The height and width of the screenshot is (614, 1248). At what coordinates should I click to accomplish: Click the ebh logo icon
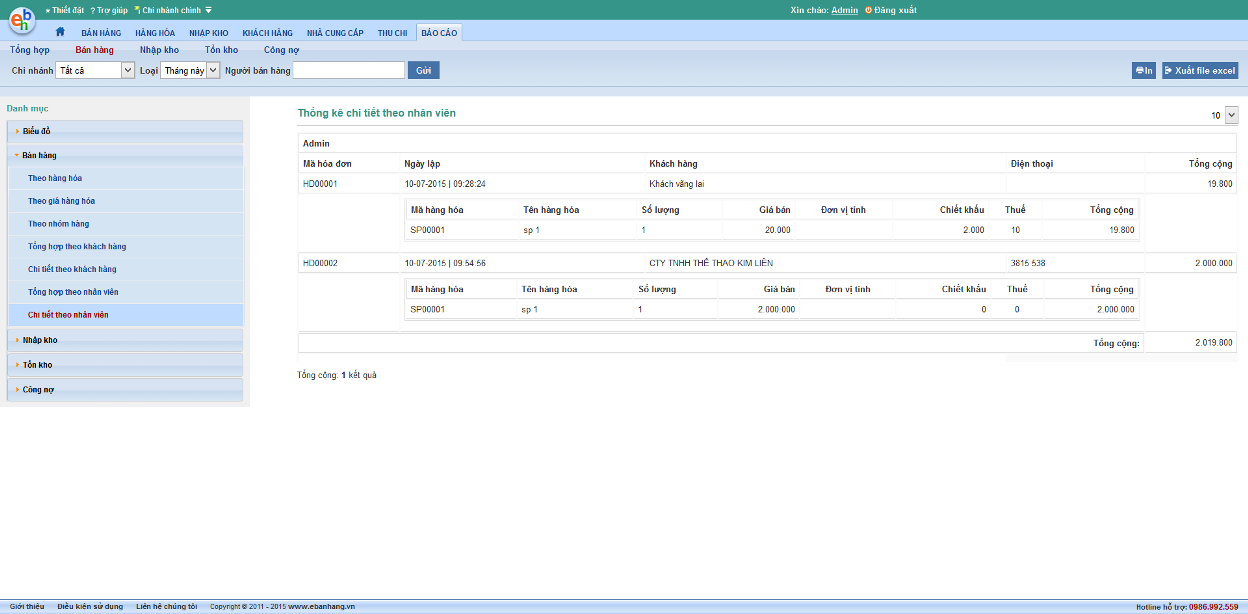coord(22,22)
